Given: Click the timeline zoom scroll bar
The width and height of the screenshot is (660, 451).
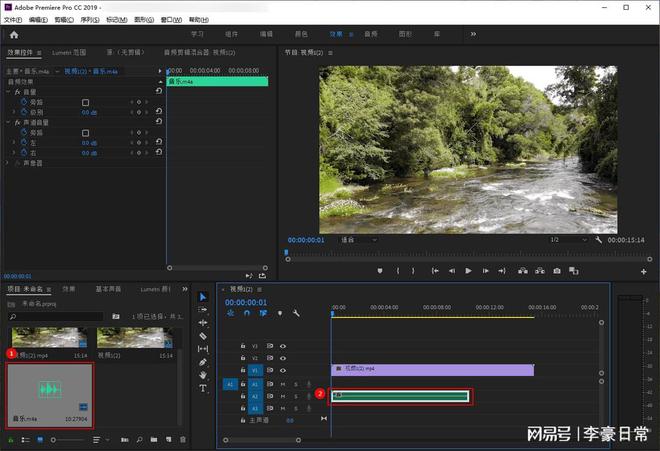Looking at the screenshot, I should (x=262, y=440).
